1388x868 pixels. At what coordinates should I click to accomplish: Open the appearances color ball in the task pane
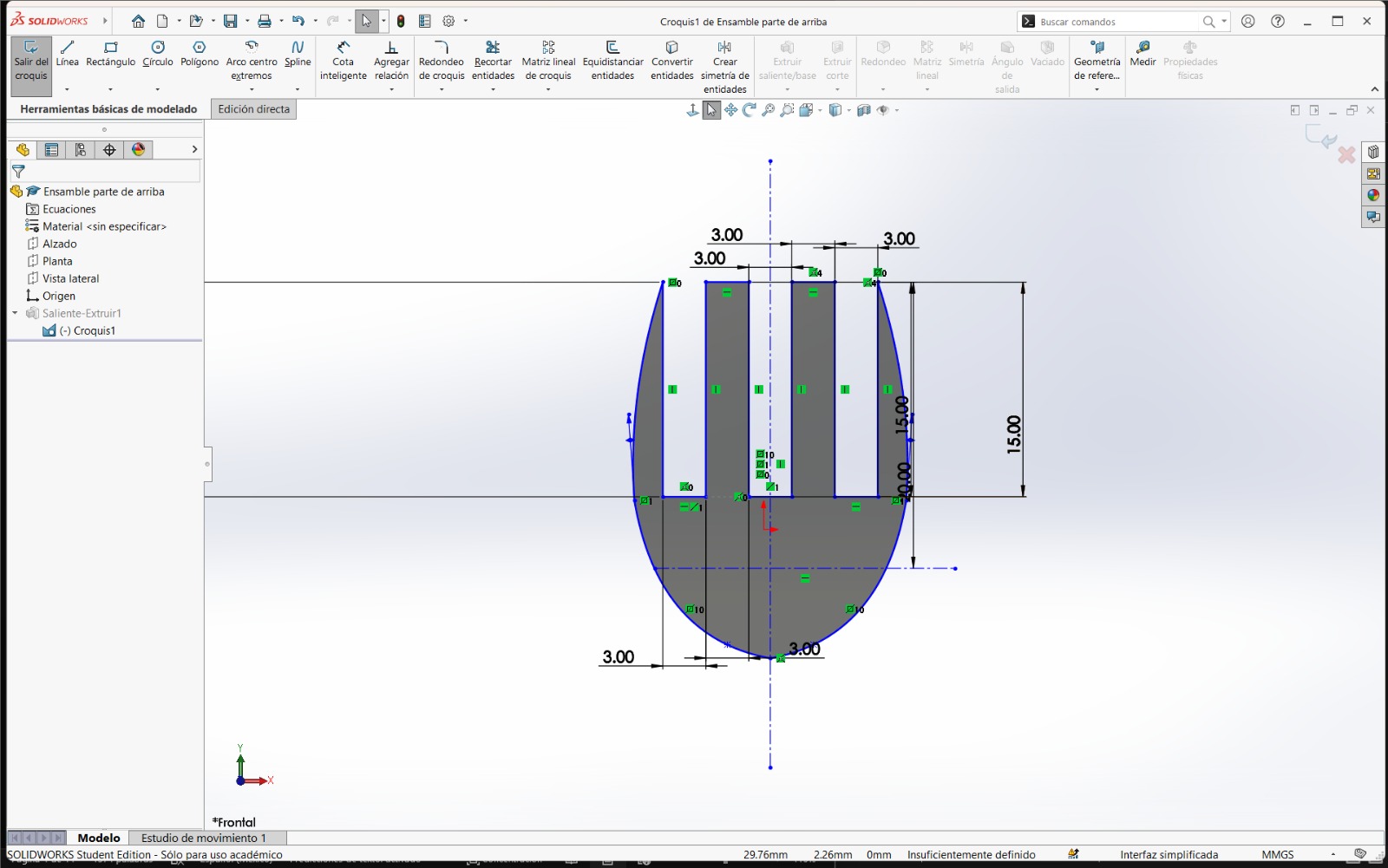(1373, 195)
